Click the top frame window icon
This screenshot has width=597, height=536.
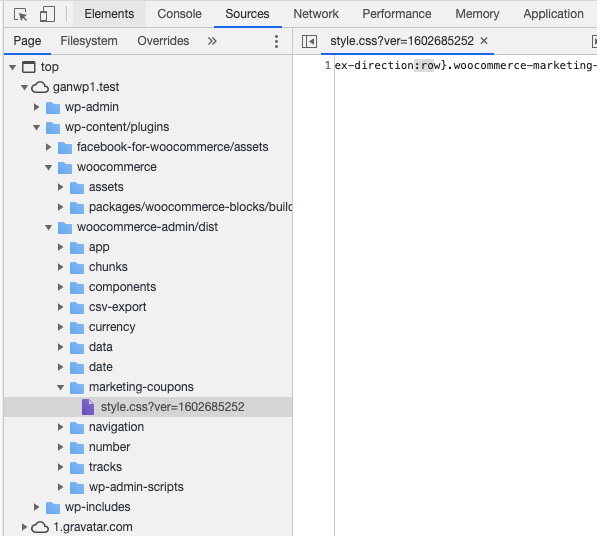tap(29, 67)
